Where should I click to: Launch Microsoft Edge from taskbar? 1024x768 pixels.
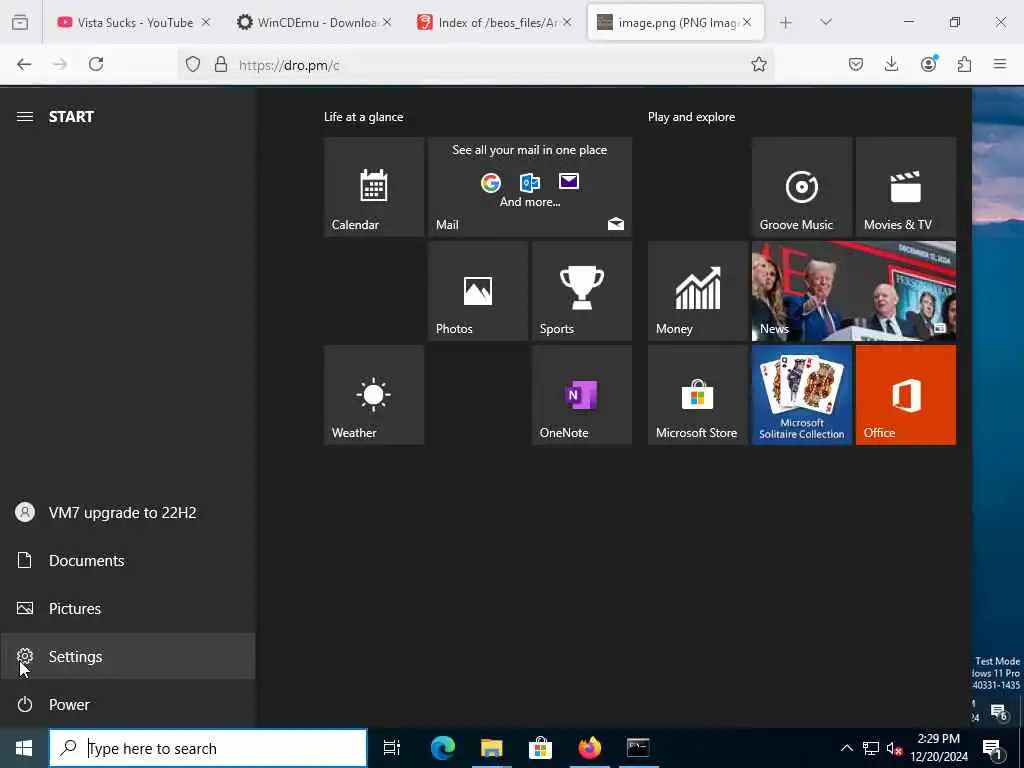click(x=442, y=748)
